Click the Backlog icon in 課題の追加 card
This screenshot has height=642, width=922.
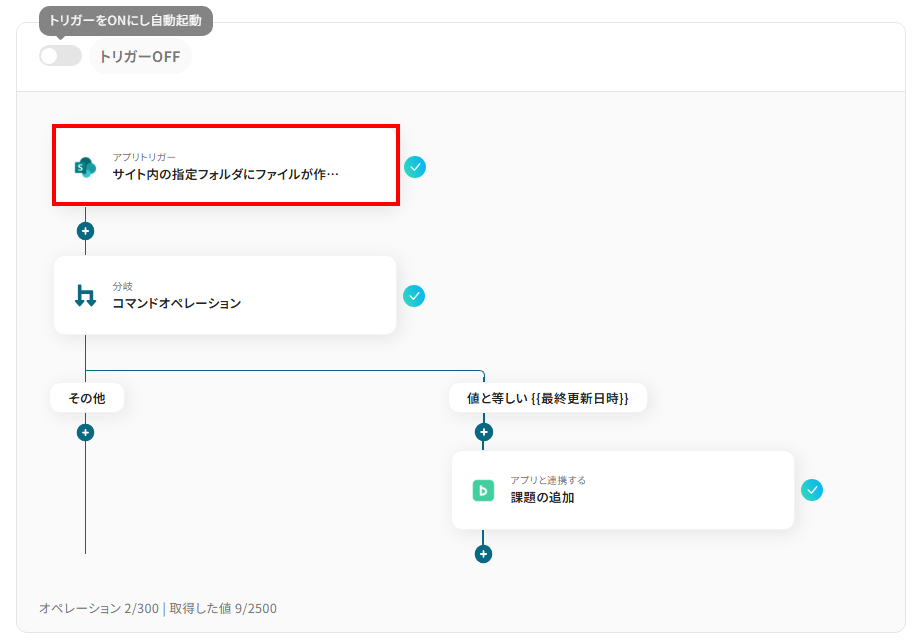tap(483, 490)
